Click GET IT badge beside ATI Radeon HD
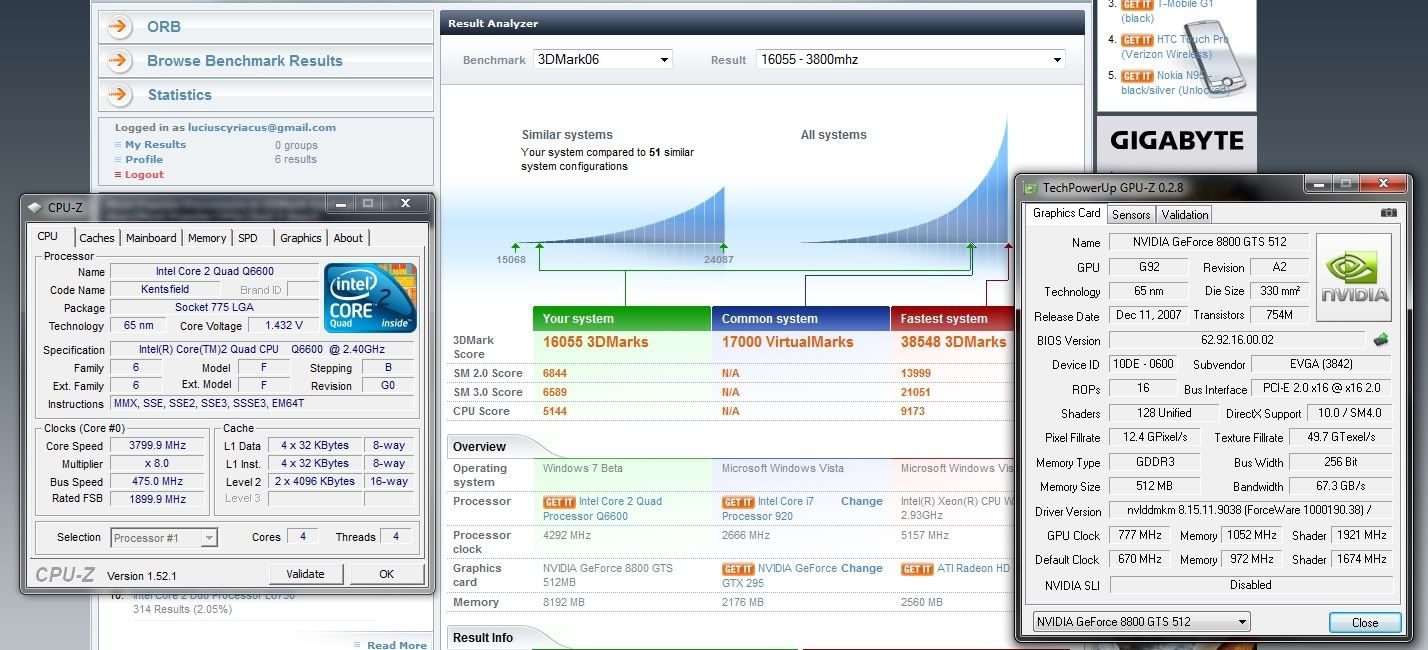The height and width of the screenshot is (650, 1428). click(917, 569)
